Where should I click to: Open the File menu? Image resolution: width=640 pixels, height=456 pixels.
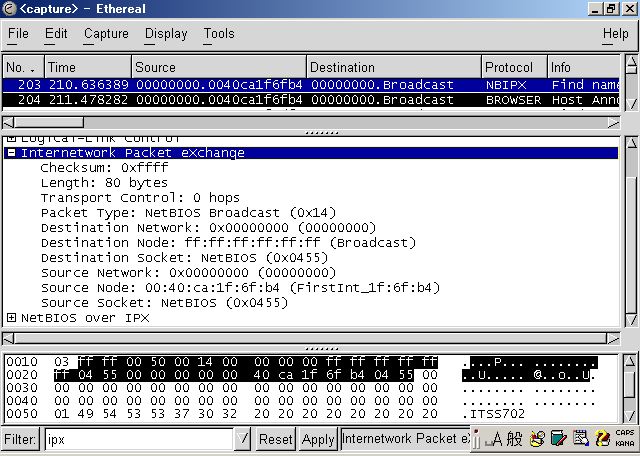(18, 33)
